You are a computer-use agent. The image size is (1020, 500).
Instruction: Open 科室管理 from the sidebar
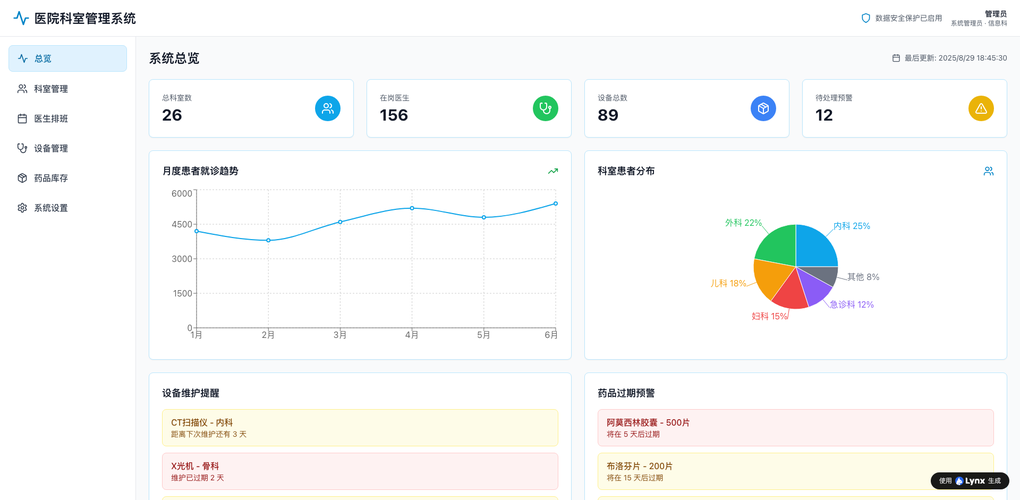(x=68, y=89)
